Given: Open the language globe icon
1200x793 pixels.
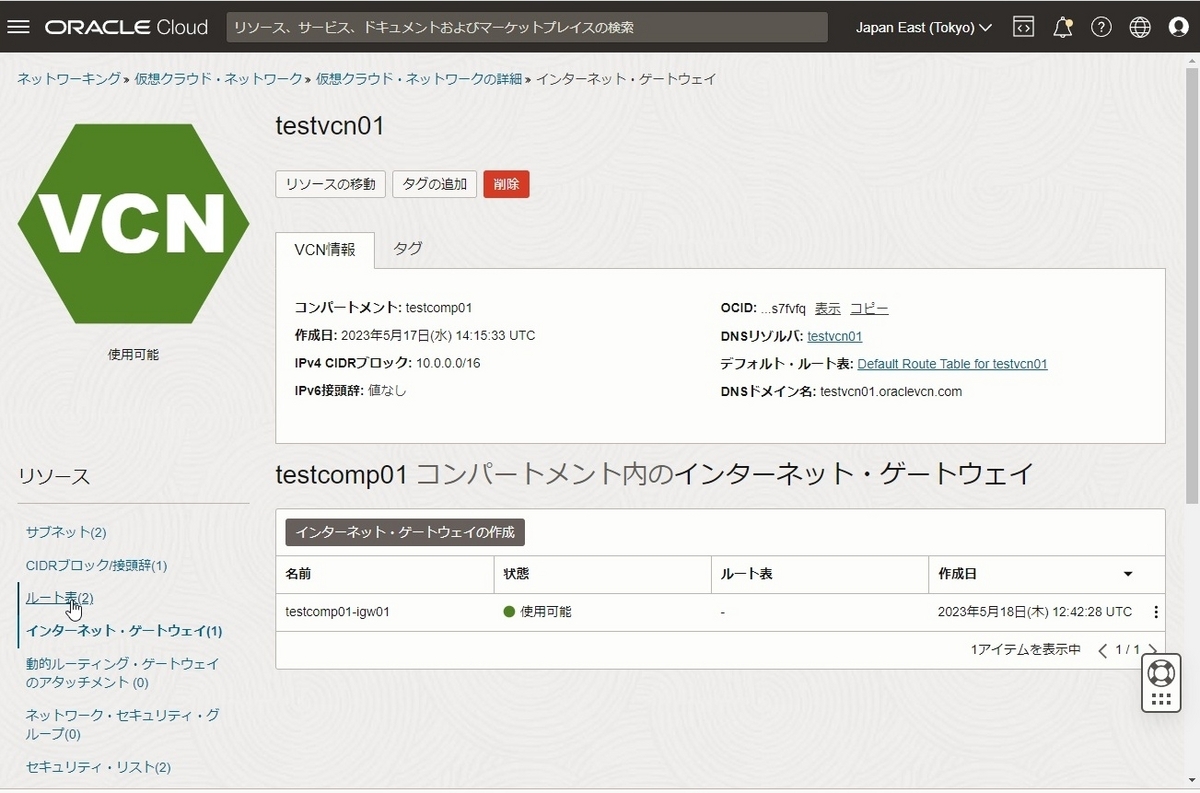Looking at the screenshot, I should tap(1140, 27).
